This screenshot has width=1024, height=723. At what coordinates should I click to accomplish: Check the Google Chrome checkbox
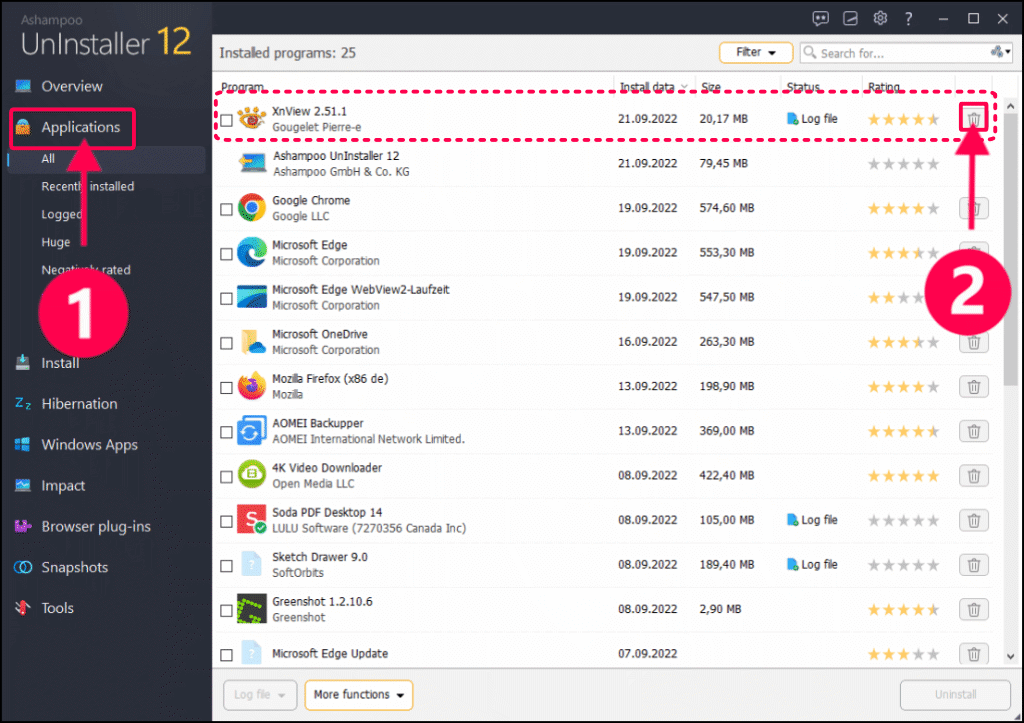(227, 210)
